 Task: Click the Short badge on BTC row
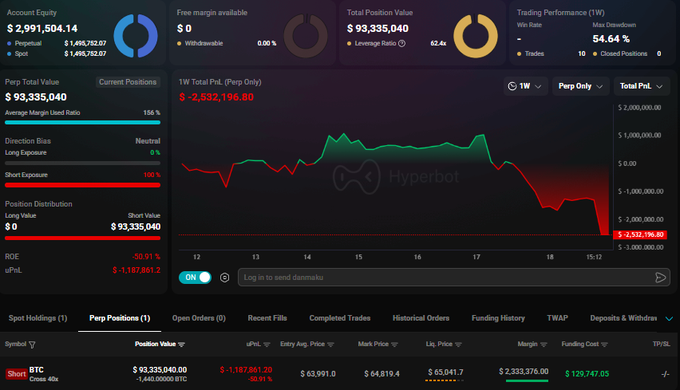(x=16, y=374)
